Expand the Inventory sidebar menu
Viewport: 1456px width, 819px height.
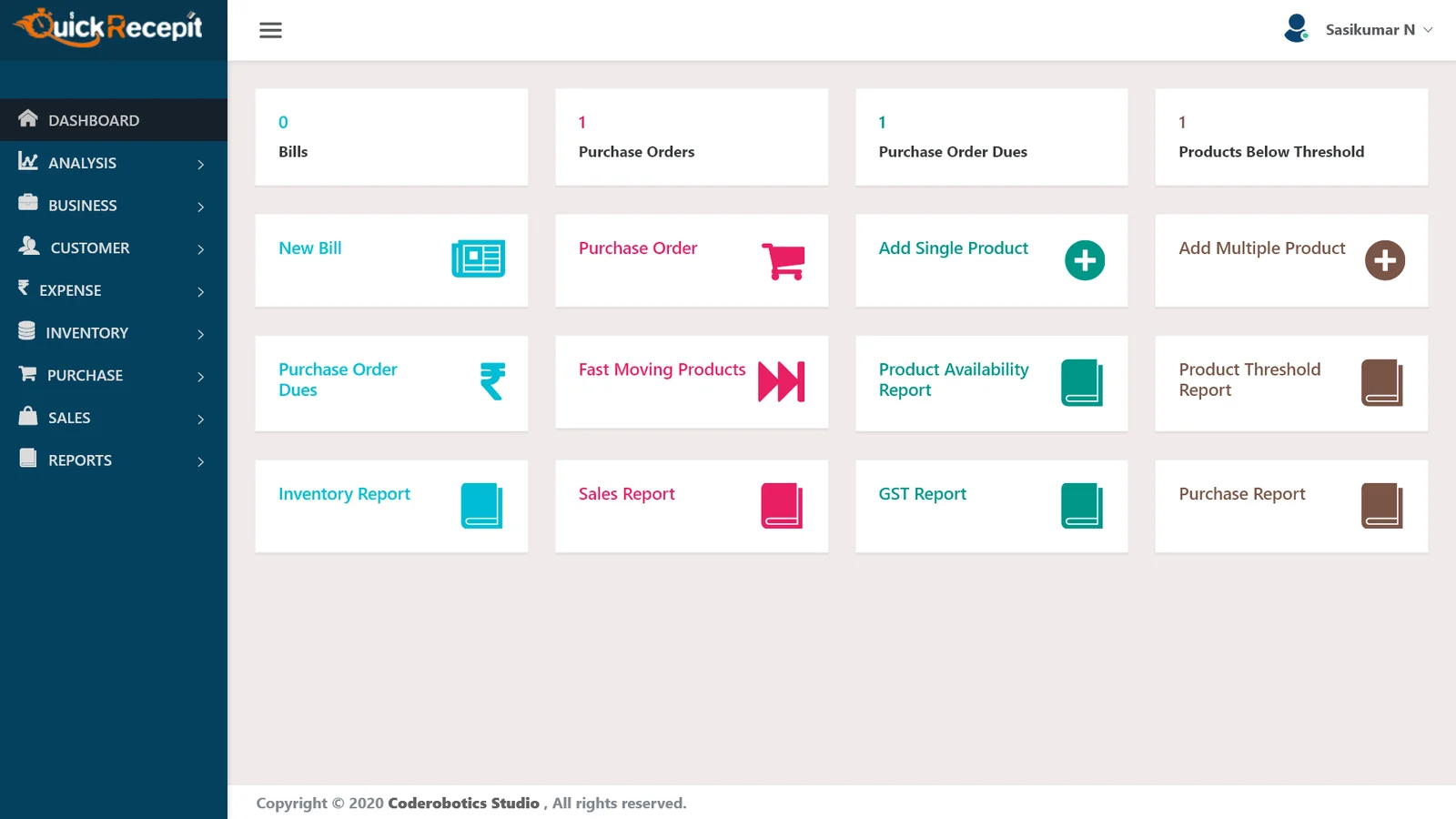(114, 333)
